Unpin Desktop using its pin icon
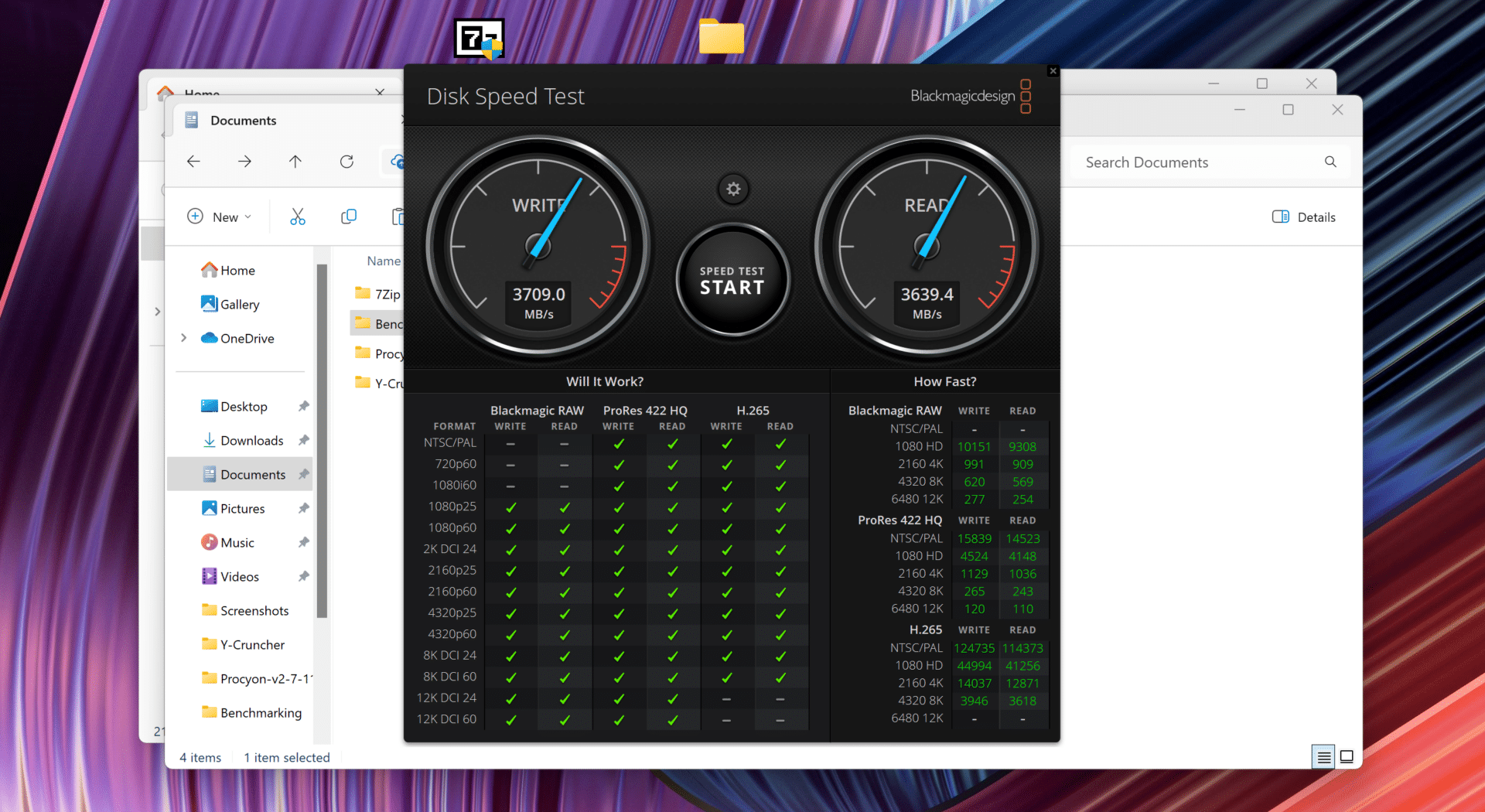 pos(303,406)
